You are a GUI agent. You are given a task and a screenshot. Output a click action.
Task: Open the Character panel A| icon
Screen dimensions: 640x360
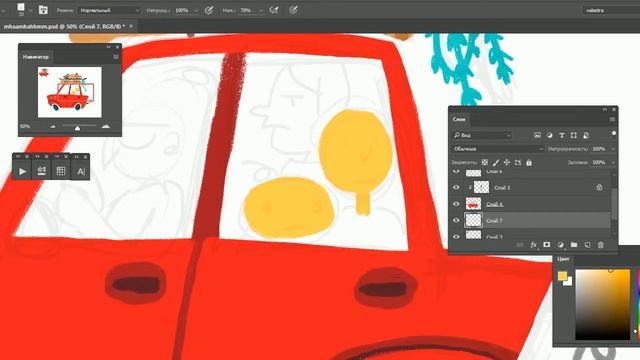point(81,171)
